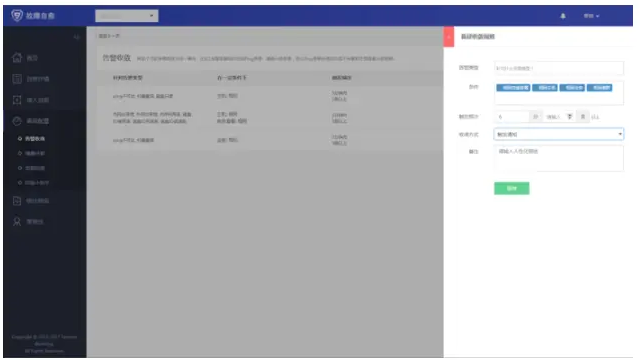
Task: Click into the remark textarea
Action: 558,158
